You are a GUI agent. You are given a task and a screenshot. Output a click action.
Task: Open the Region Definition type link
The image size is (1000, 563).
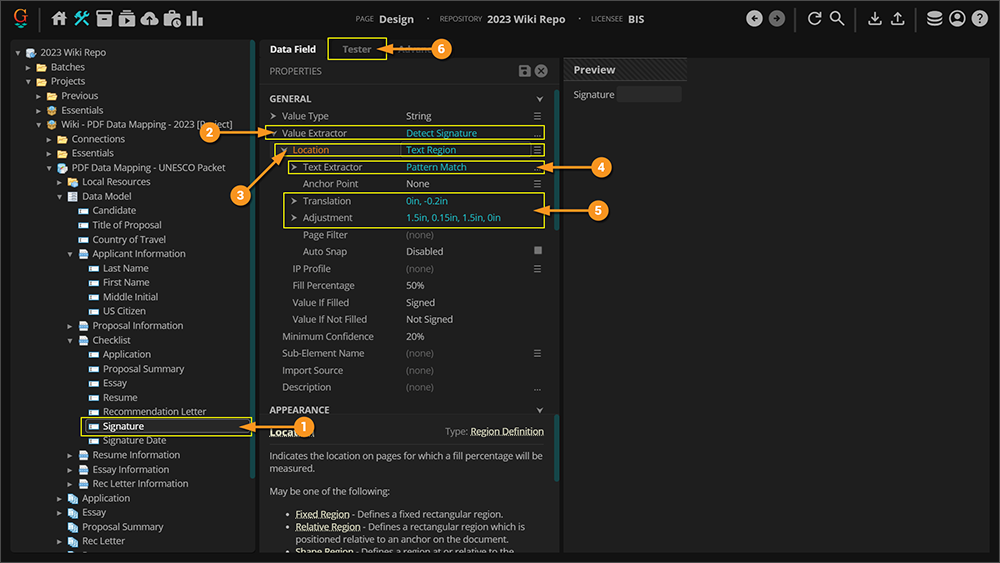click(x=507, y=432)
